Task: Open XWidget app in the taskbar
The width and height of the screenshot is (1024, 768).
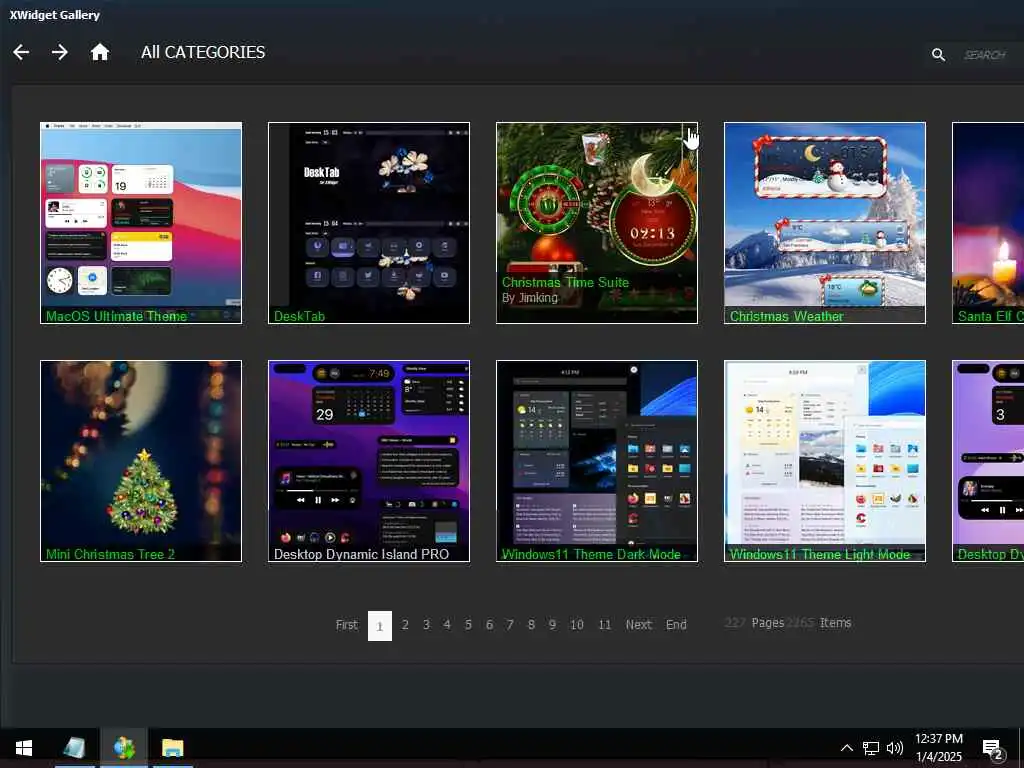Action: [x=124, y=747]
